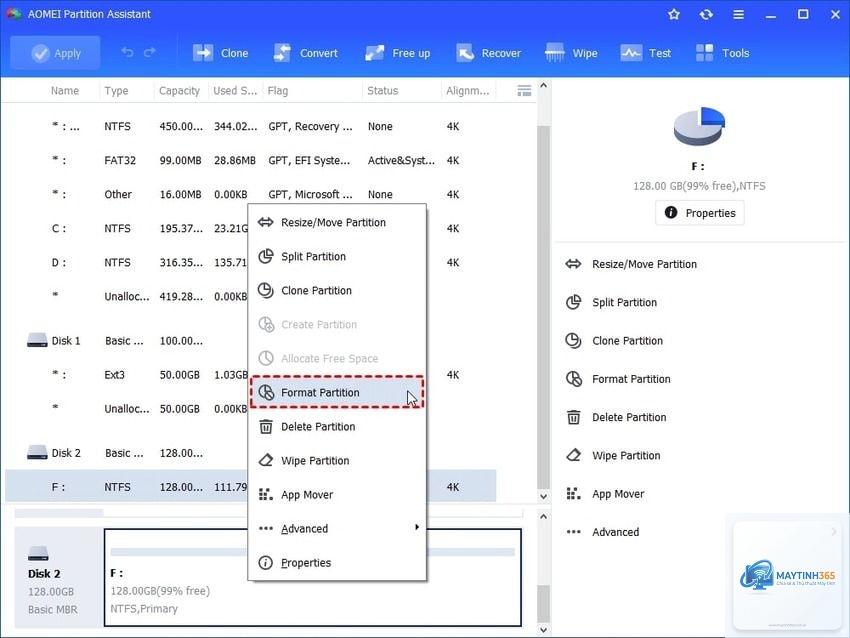Image resolution: width=850 pixels, height=638 pixels.
Task: Click the refresh icon in title bar
Action: (706, 15)
